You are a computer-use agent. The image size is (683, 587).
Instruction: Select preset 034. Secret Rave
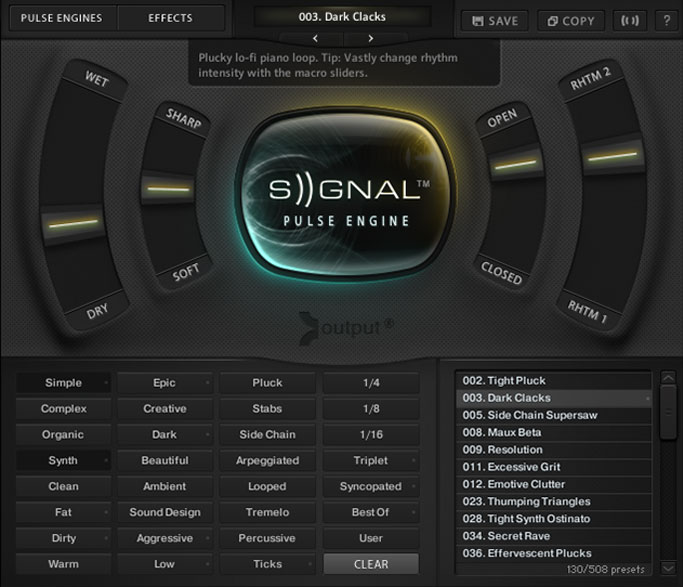pos(554,536)
